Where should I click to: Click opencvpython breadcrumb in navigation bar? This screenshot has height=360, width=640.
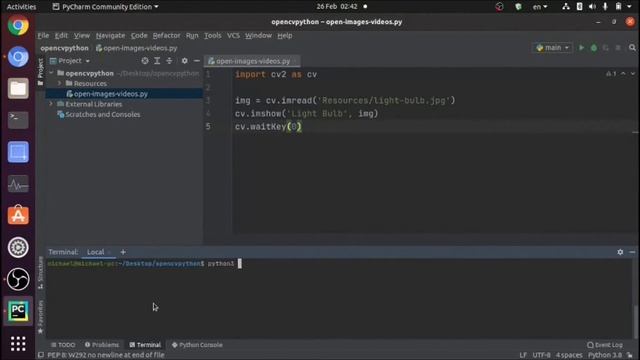[64, 48]
